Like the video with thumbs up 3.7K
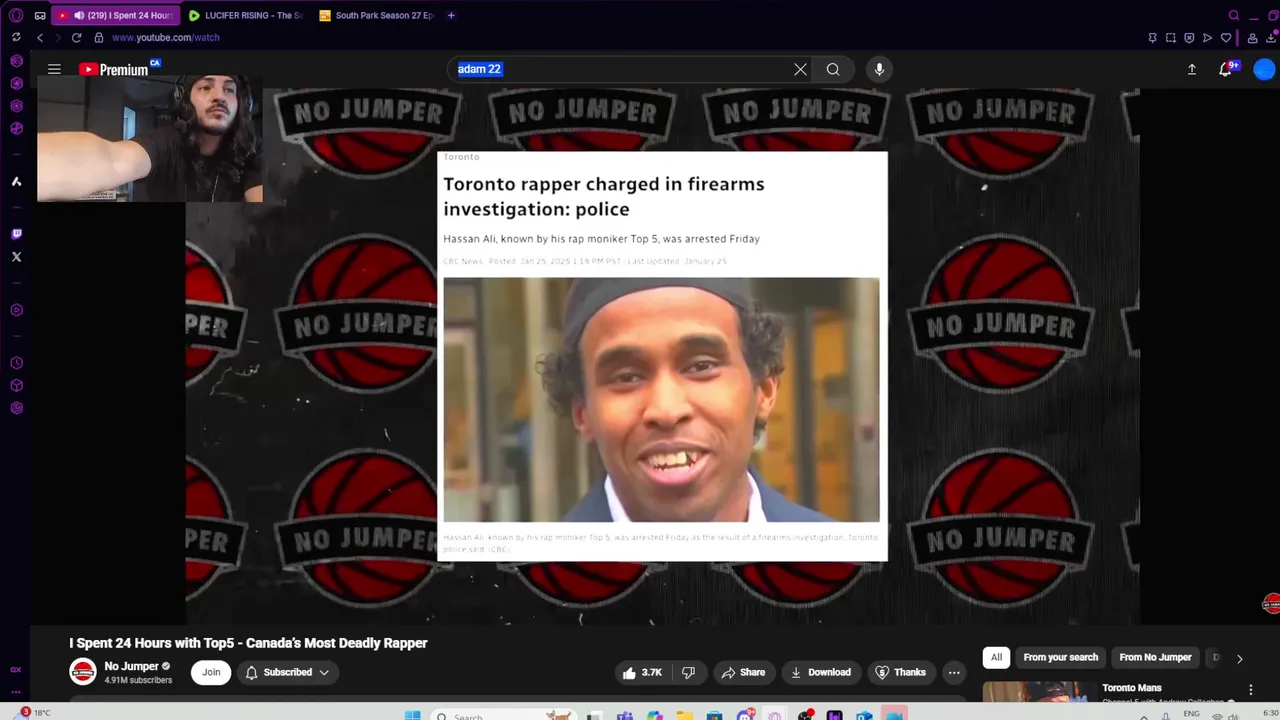The width and height of the screenshot is (1280, 720). pos(641,672)
